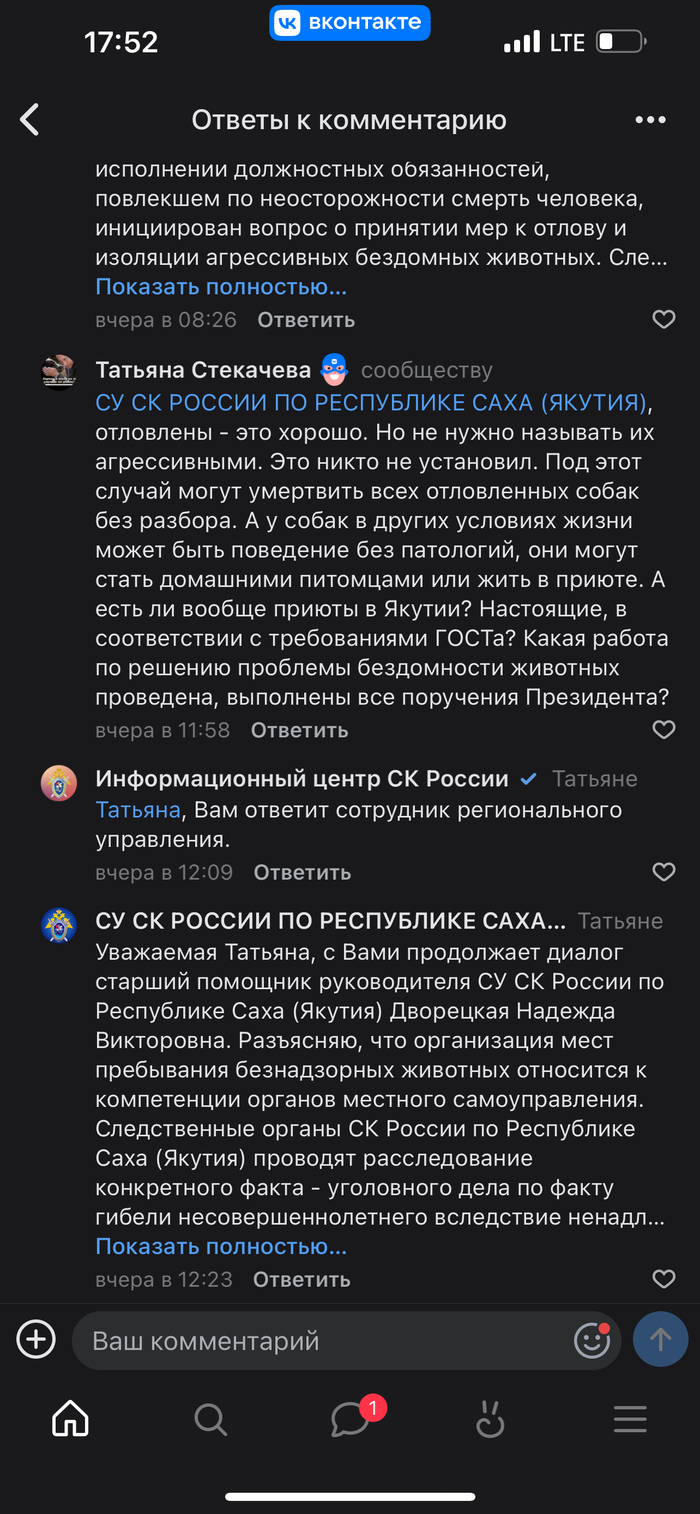Expand the last comment with Показать полностью
Image resolution: width=700 pixels, height=1514 pixels.
click(x=221, y=1247)
